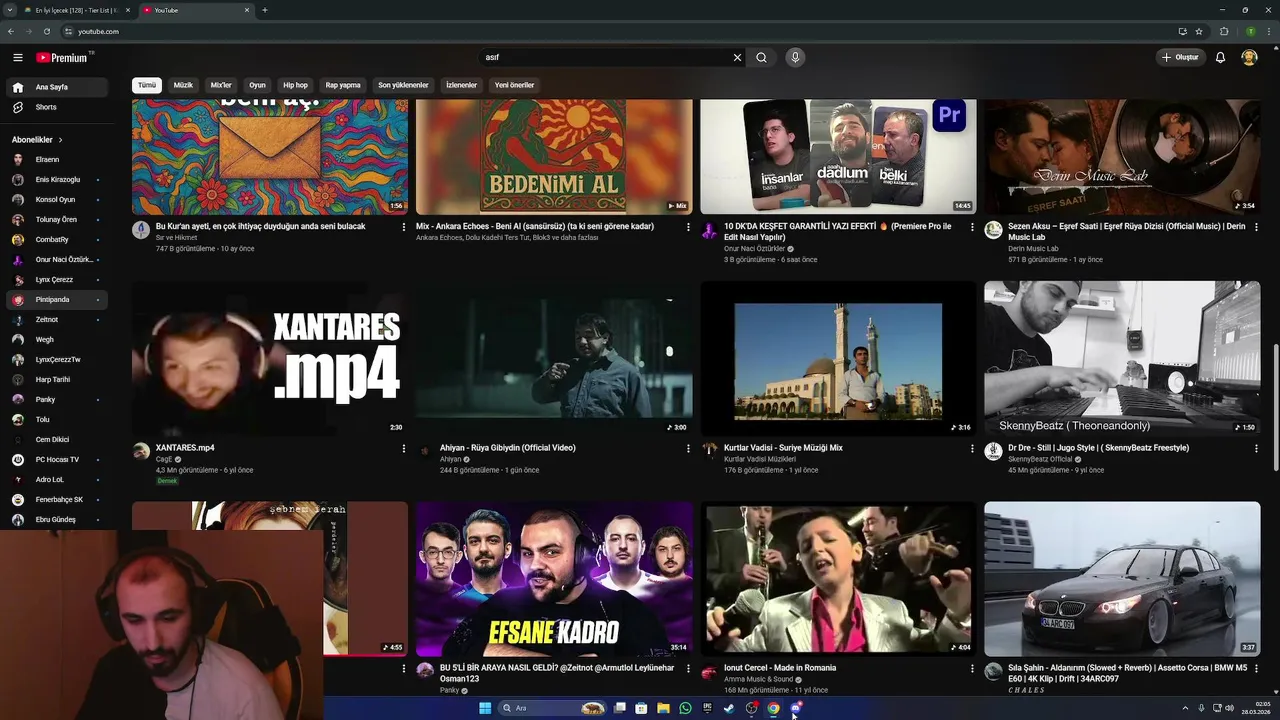Image resolution: width=1280 pixels, height=720 pixels.
Task: Select the İzlenenler filter chip
Action: pyautogui.click(x=461, y=85)
